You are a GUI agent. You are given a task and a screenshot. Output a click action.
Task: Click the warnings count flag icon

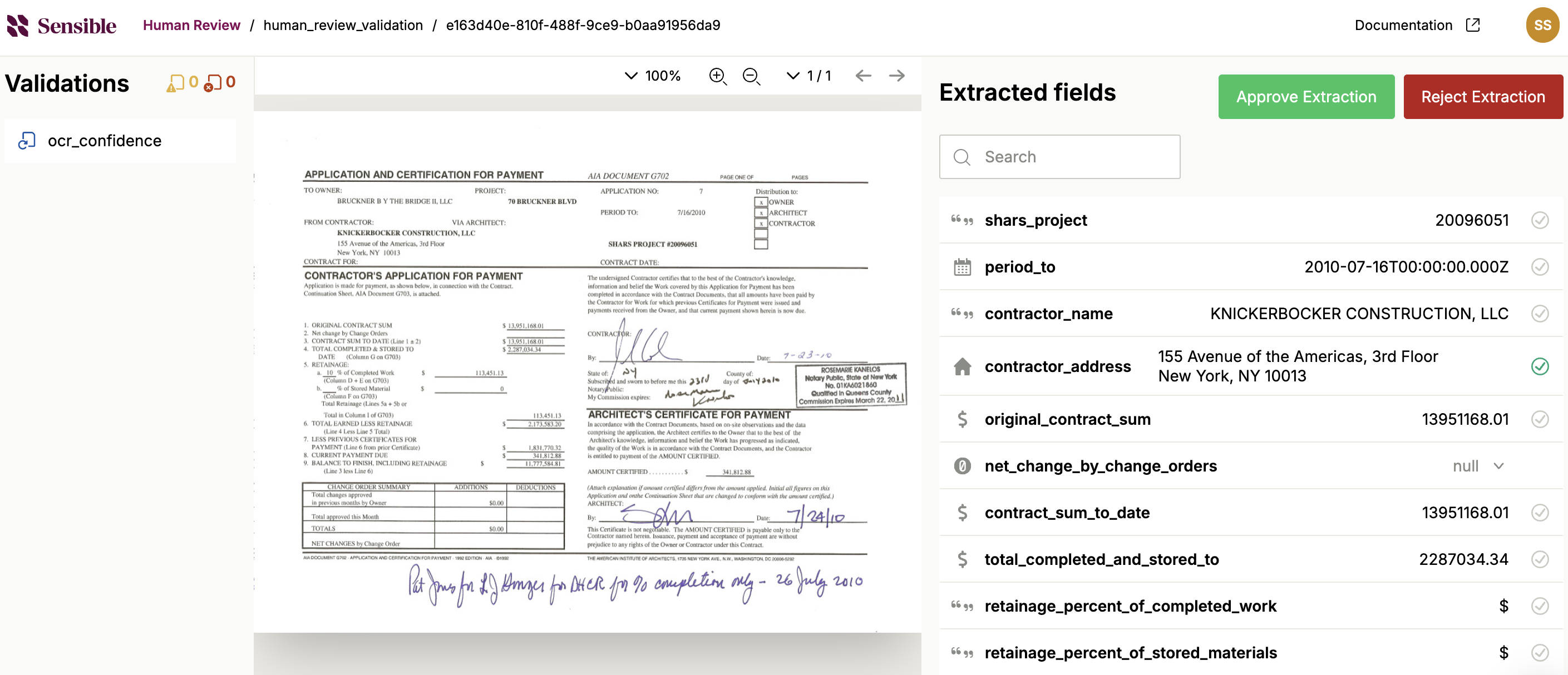point(175,83)
